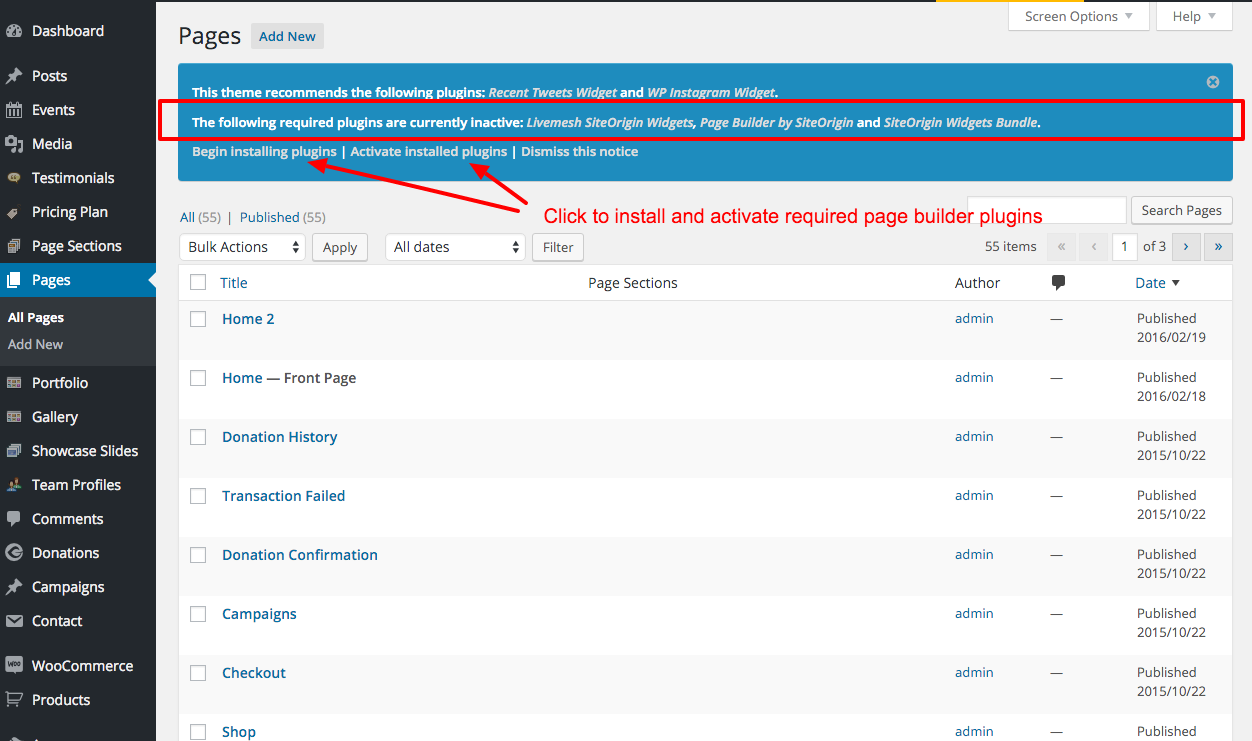Image resolution: width=1252 pixels, height=741 pixels.
Task: Open the Bulk Actions dropdown
Action: tap(242, 246)
